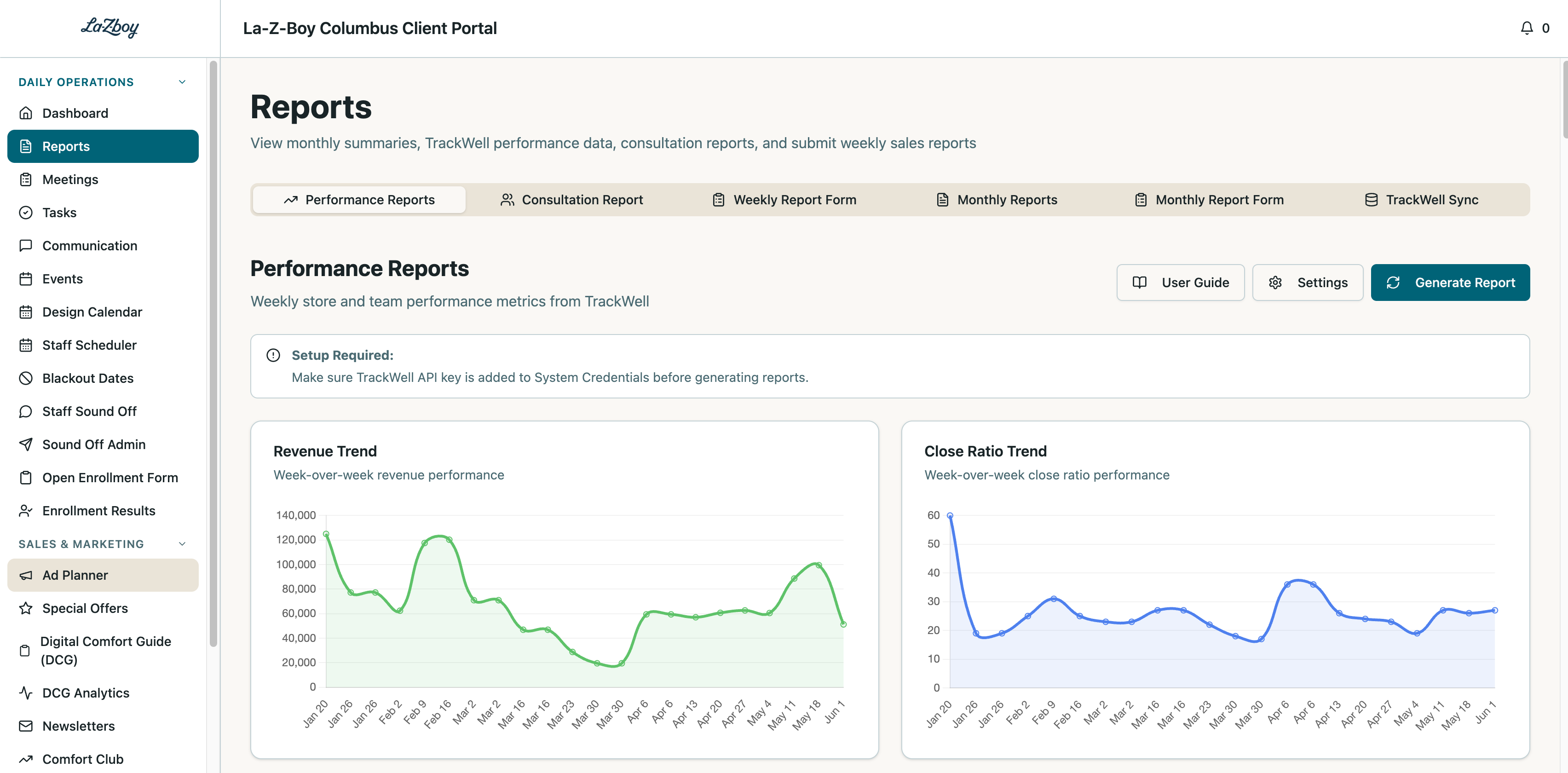Click the User Guide book icon
The image size is (1568, 773).
click(x=1140, y=283)
